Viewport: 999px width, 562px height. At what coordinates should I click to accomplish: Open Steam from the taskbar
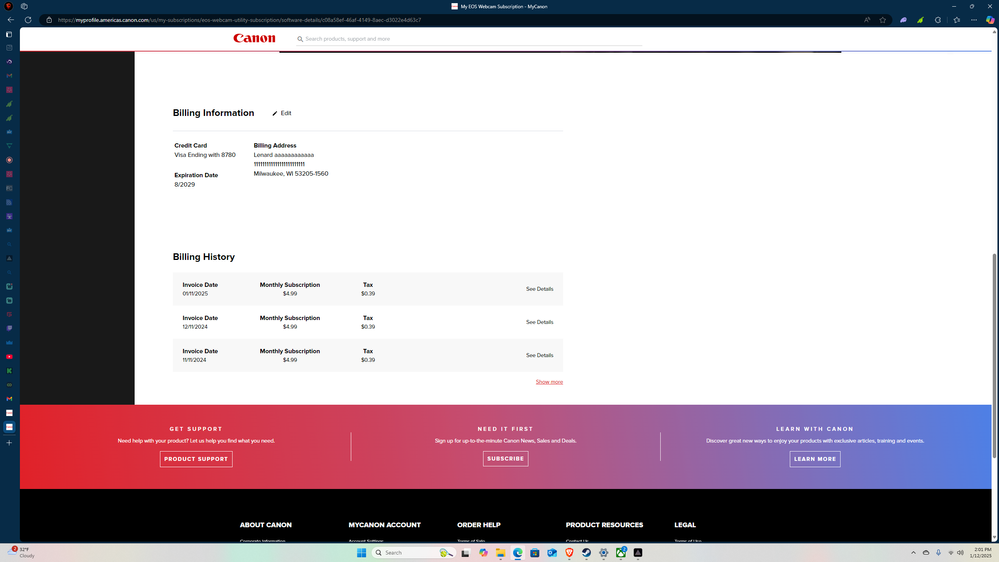[586, 552]
